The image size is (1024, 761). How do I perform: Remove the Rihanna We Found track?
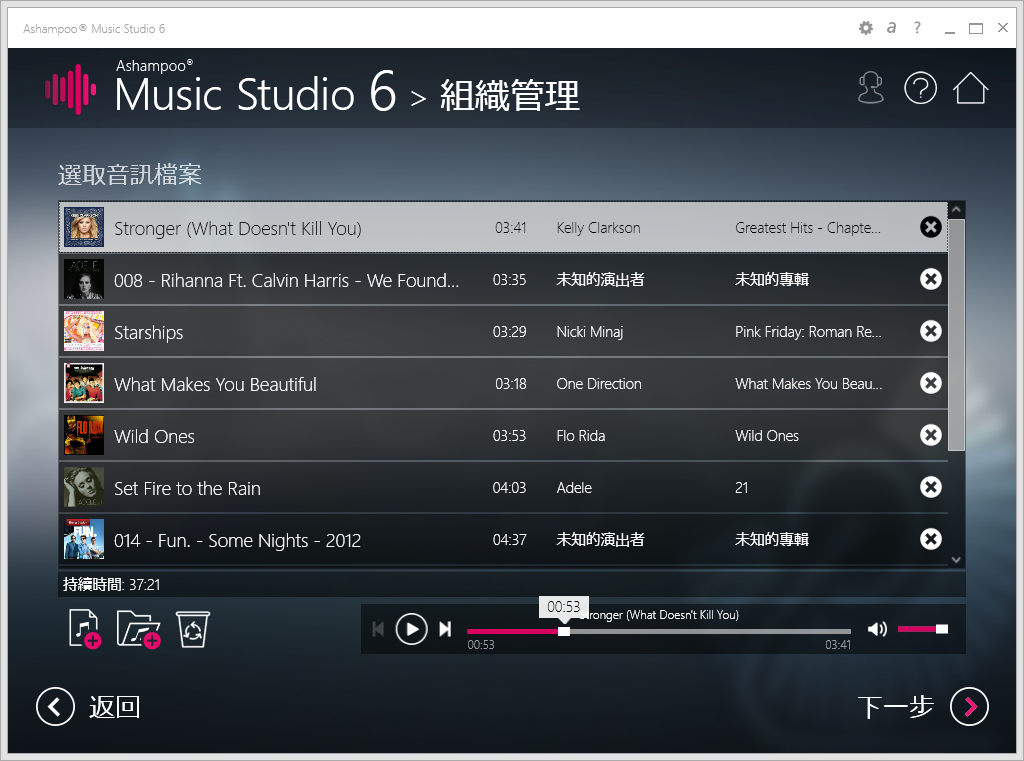coord(931,280)
